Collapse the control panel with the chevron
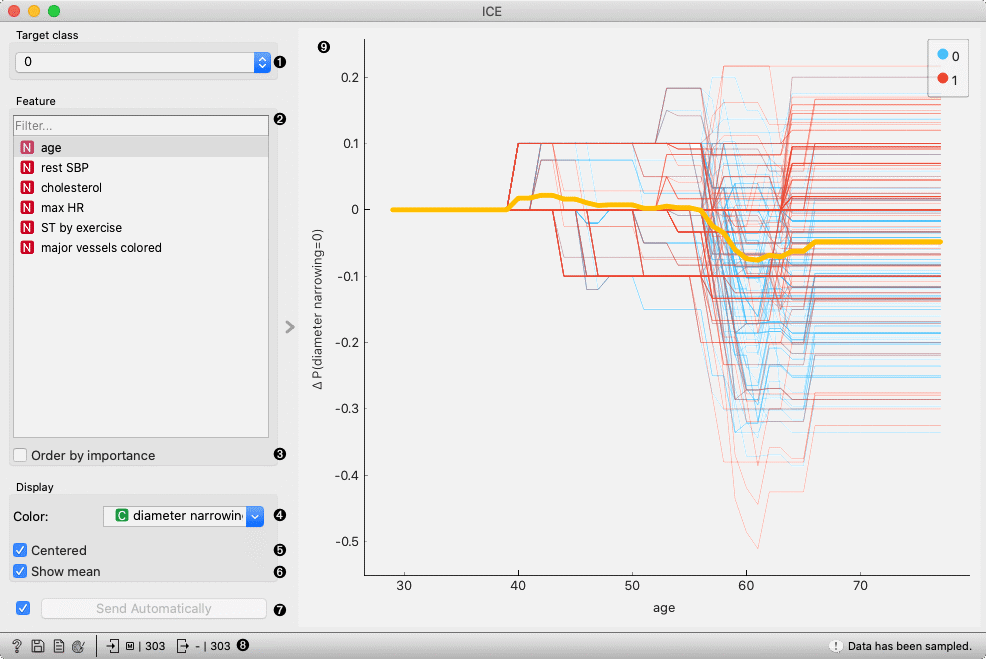986x659 pixels. (x=289, y=326)
